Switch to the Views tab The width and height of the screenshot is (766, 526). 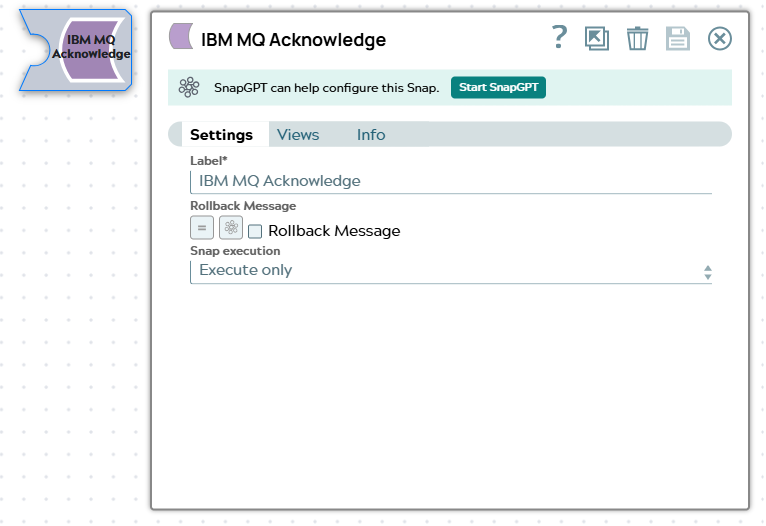point(298,134)
